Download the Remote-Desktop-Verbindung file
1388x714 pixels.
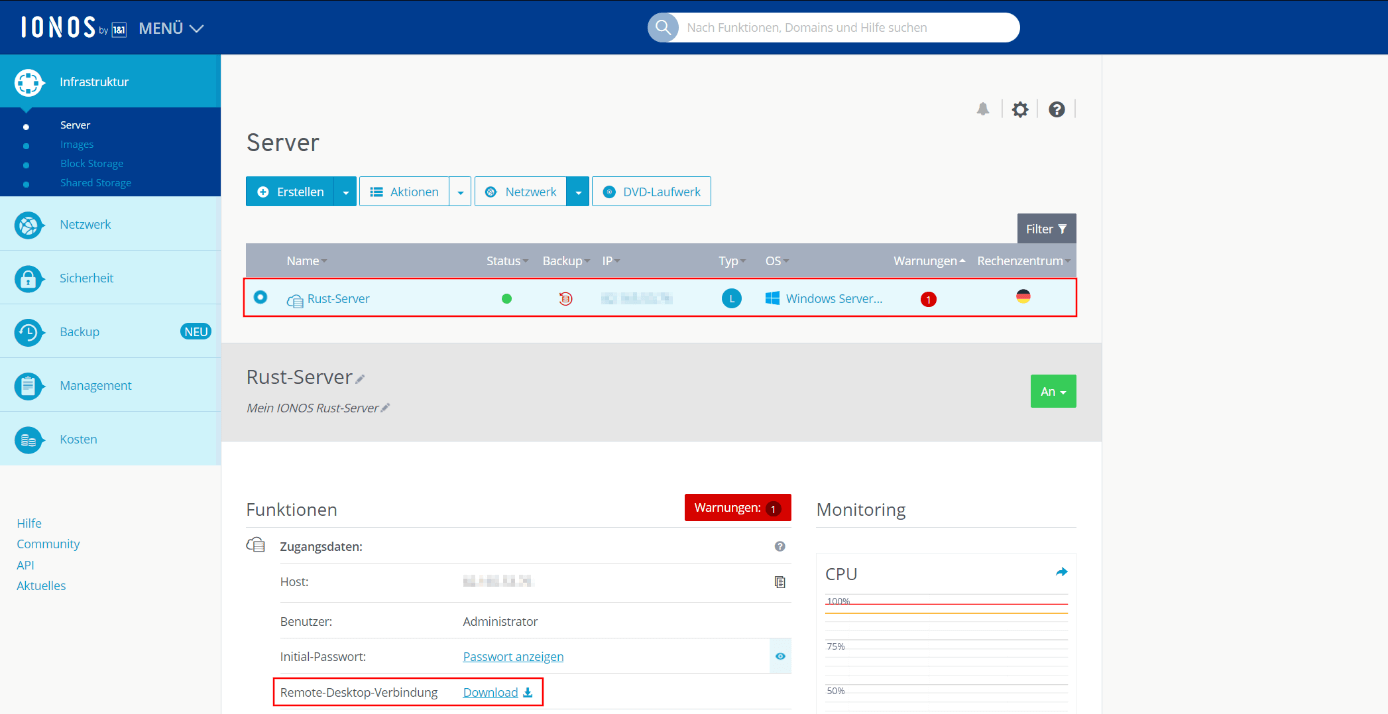coord(498,692)
